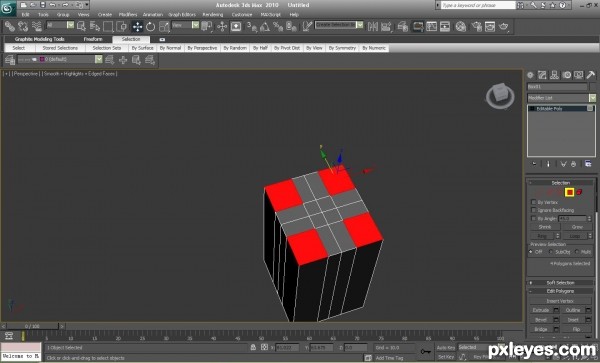
Task: Collapse the Selection rollout
Action: 560,183
